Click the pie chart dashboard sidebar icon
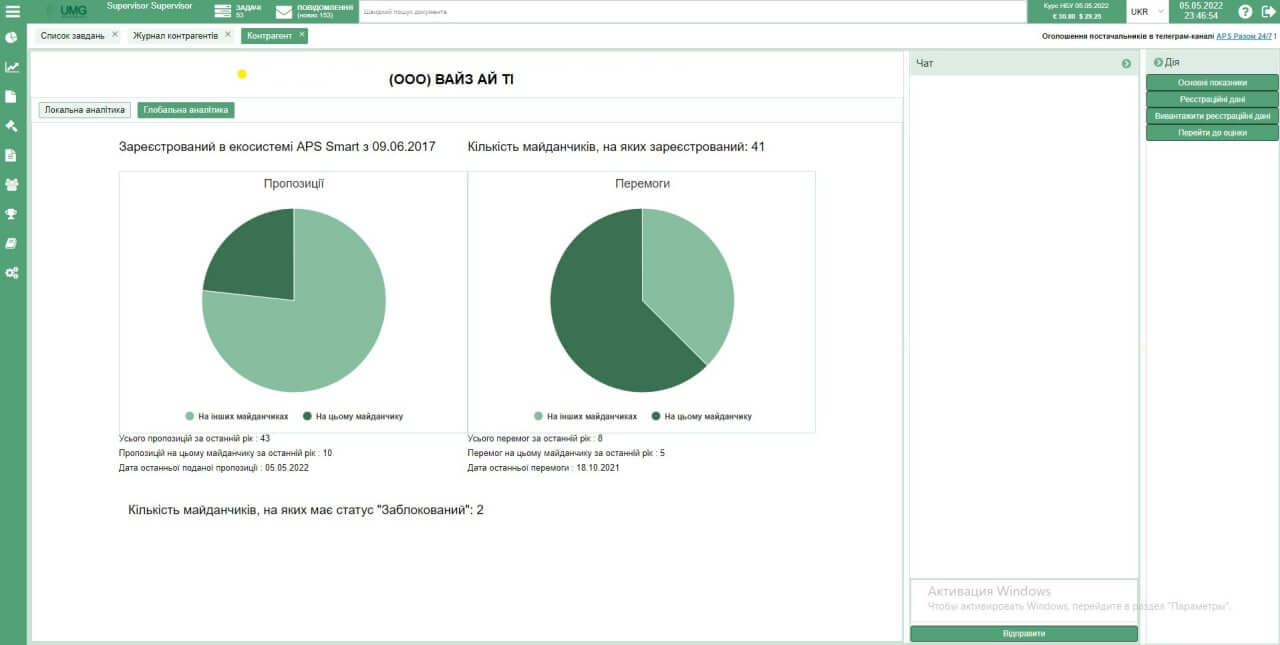The image size is (1280, 645). pyautogui.click(x=12, y=38)
